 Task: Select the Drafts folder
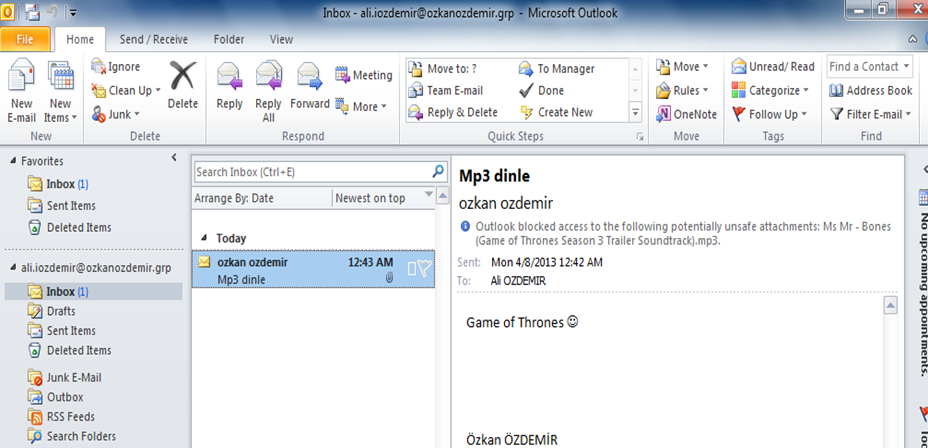click(52, 311)
